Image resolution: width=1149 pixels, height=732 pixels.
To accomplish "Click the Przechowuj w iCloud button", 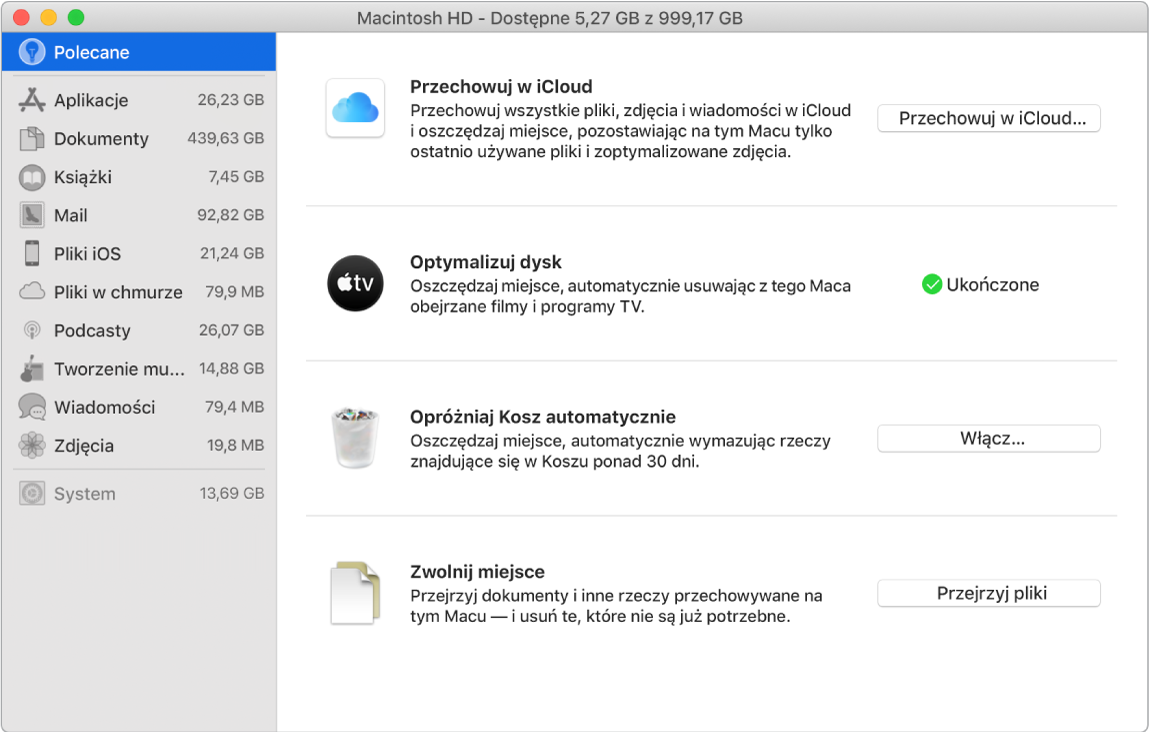I will 988,118.
